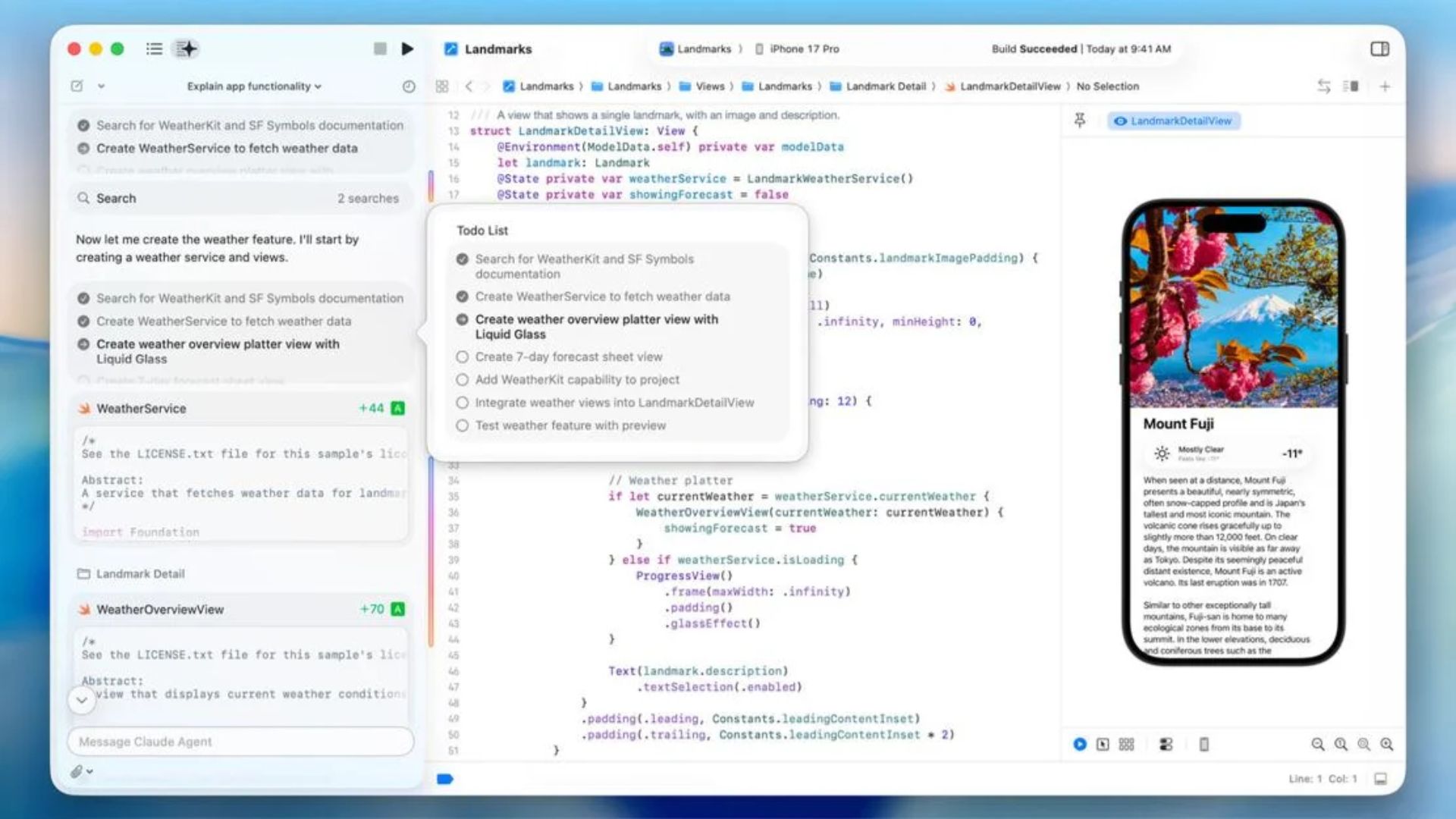Open the 'Explain app functionality' dropdown
Screen dimensions: 1456x819
(254, 86)
